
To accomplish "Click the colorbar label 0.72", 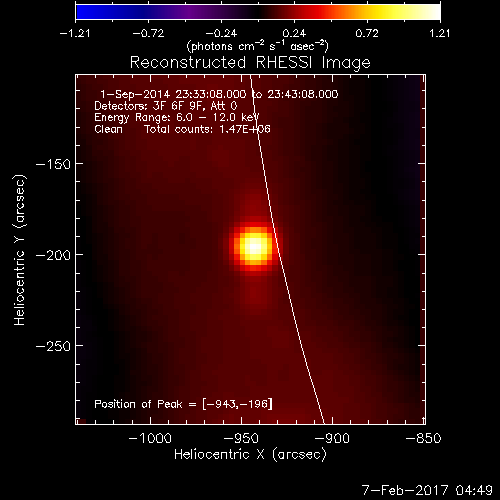I will [x=367, y=33].
